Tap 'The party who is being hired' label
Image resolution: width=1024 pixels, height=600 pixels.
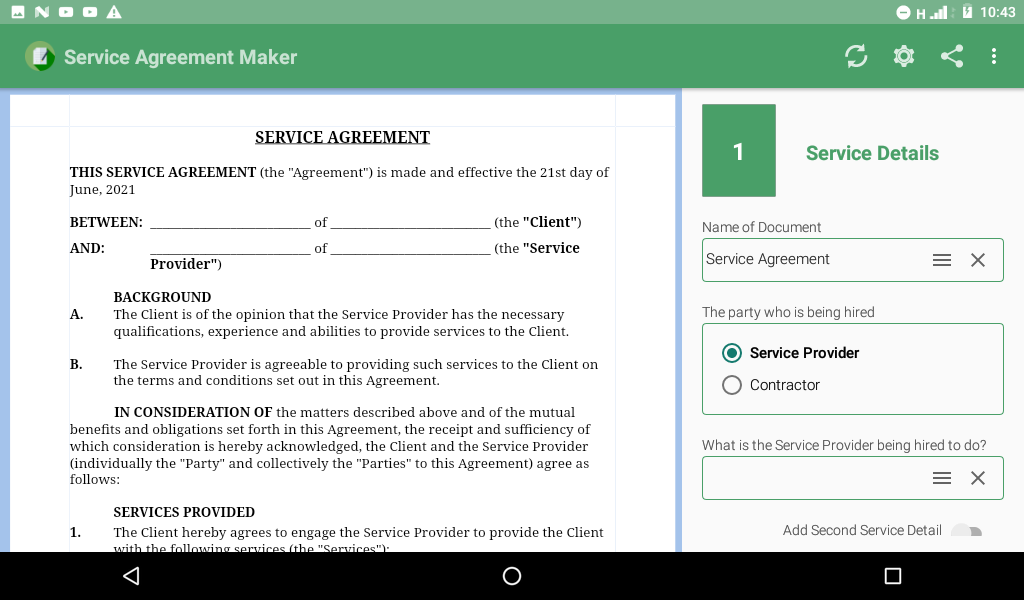click(788, 312)
